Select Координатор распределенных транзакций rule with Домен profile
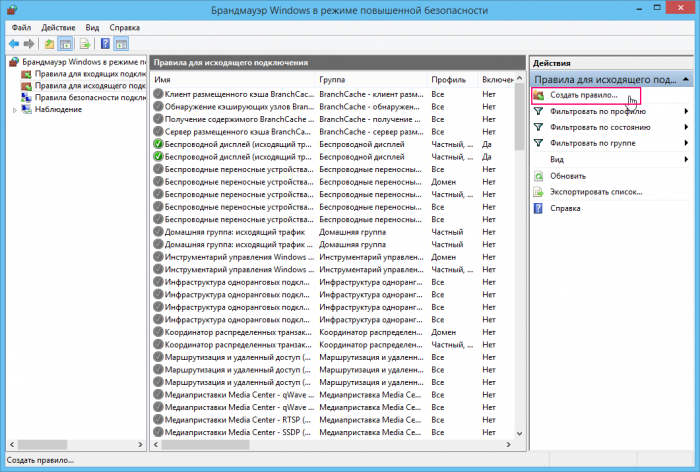Screen dimensions: 700x472 coord(238,332)
